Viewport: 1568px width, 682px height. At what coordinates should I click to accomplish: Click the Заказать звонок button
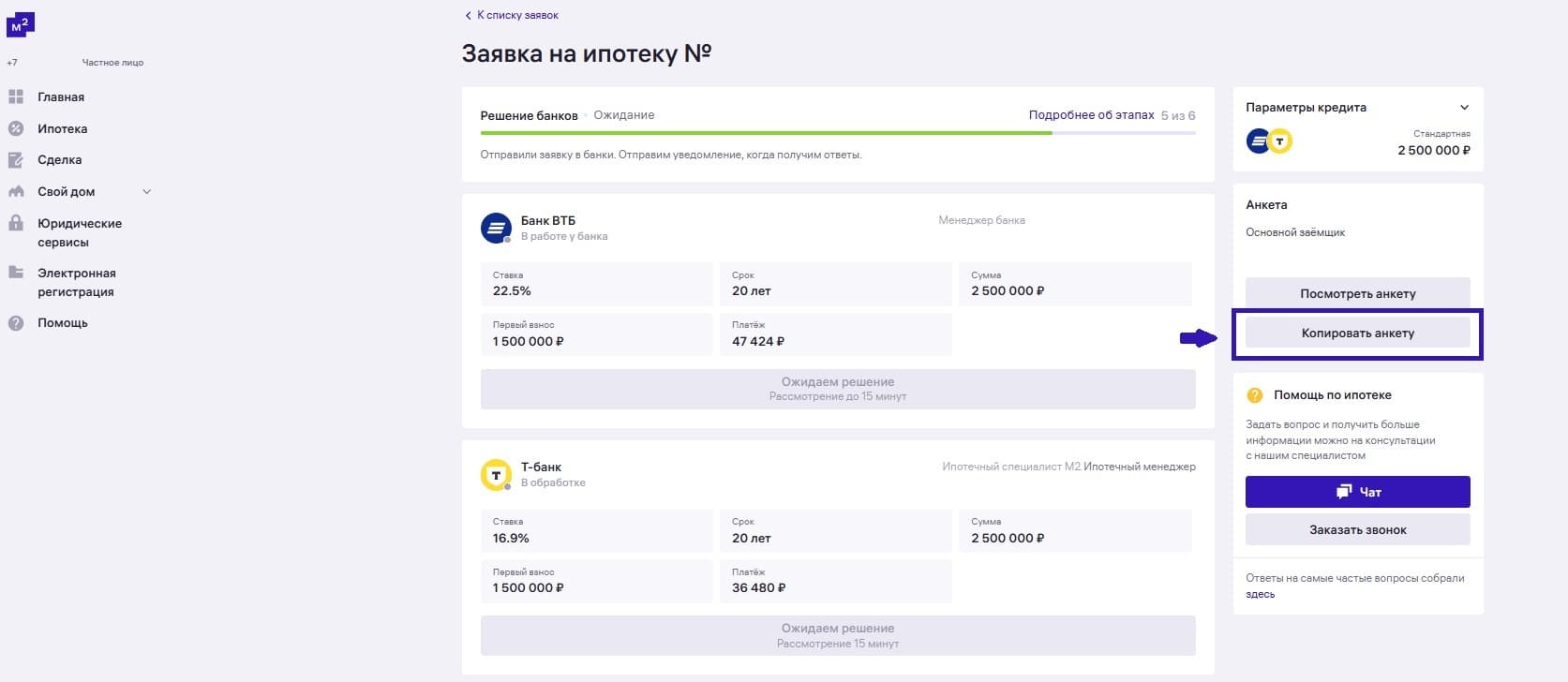(x=1357, y=529)
